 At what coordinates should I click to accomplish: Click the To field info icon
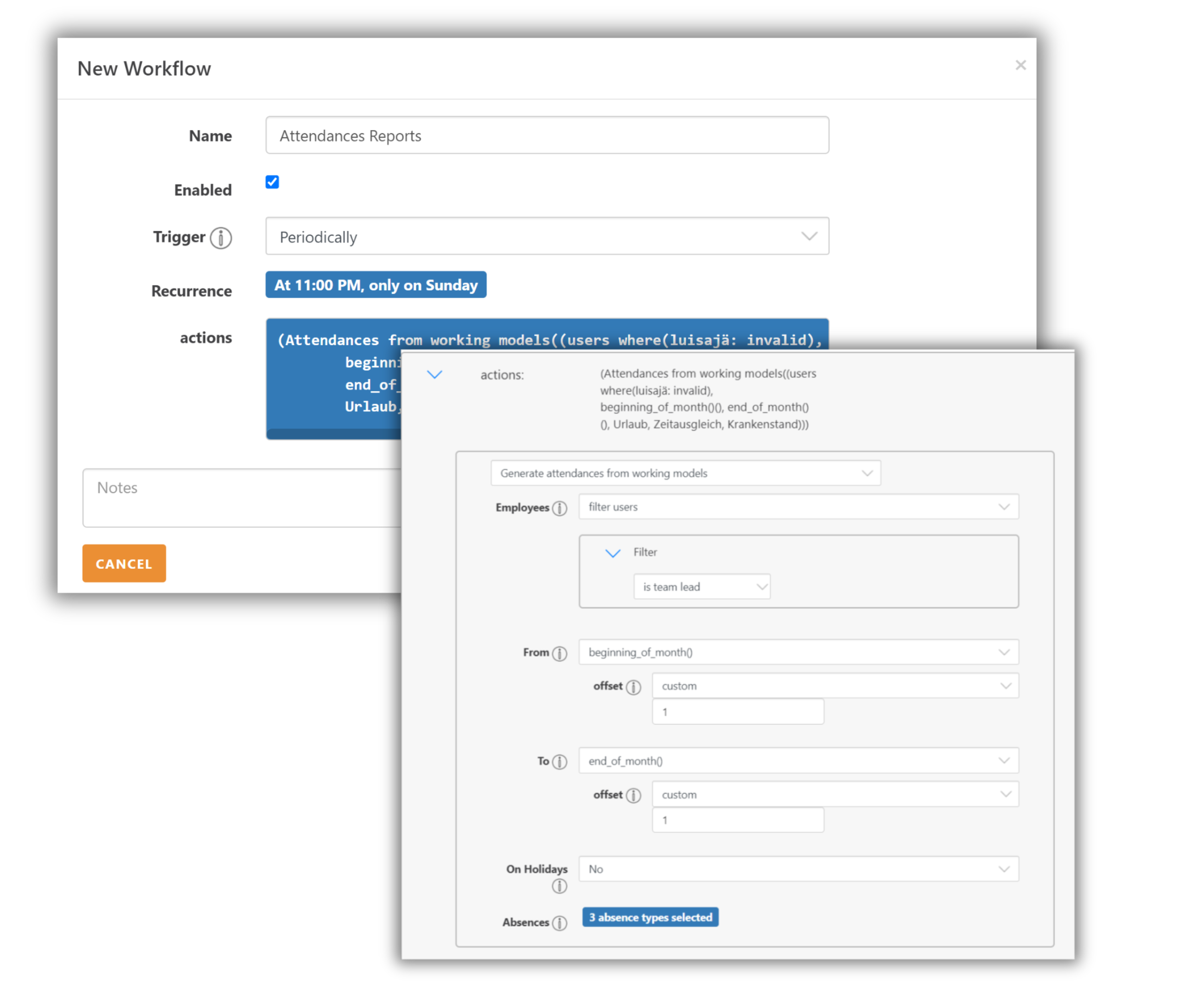559,761
